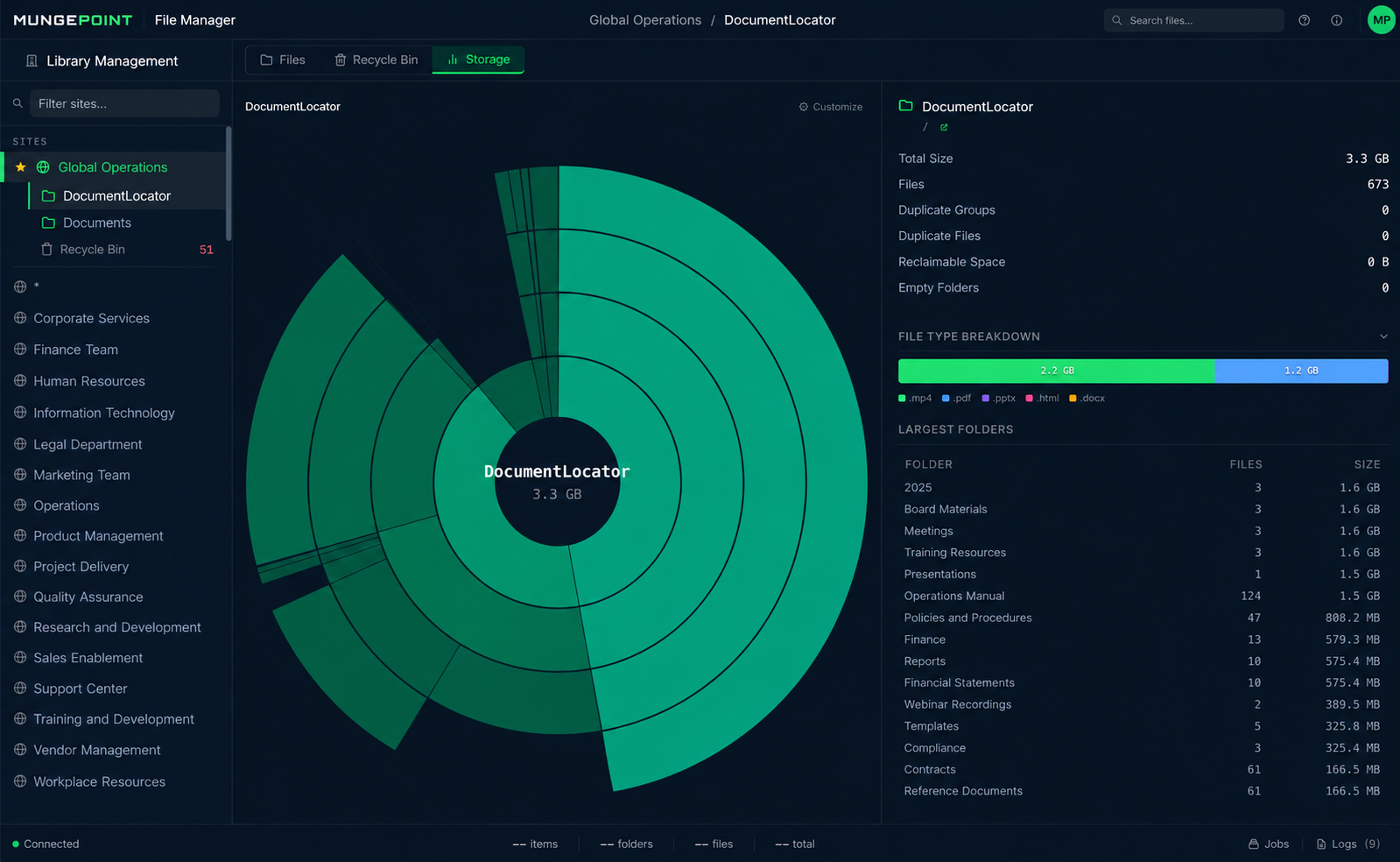Click the DocumentLocator breadcrumb
Screen dimensions: 1400x862
point(780,20)
